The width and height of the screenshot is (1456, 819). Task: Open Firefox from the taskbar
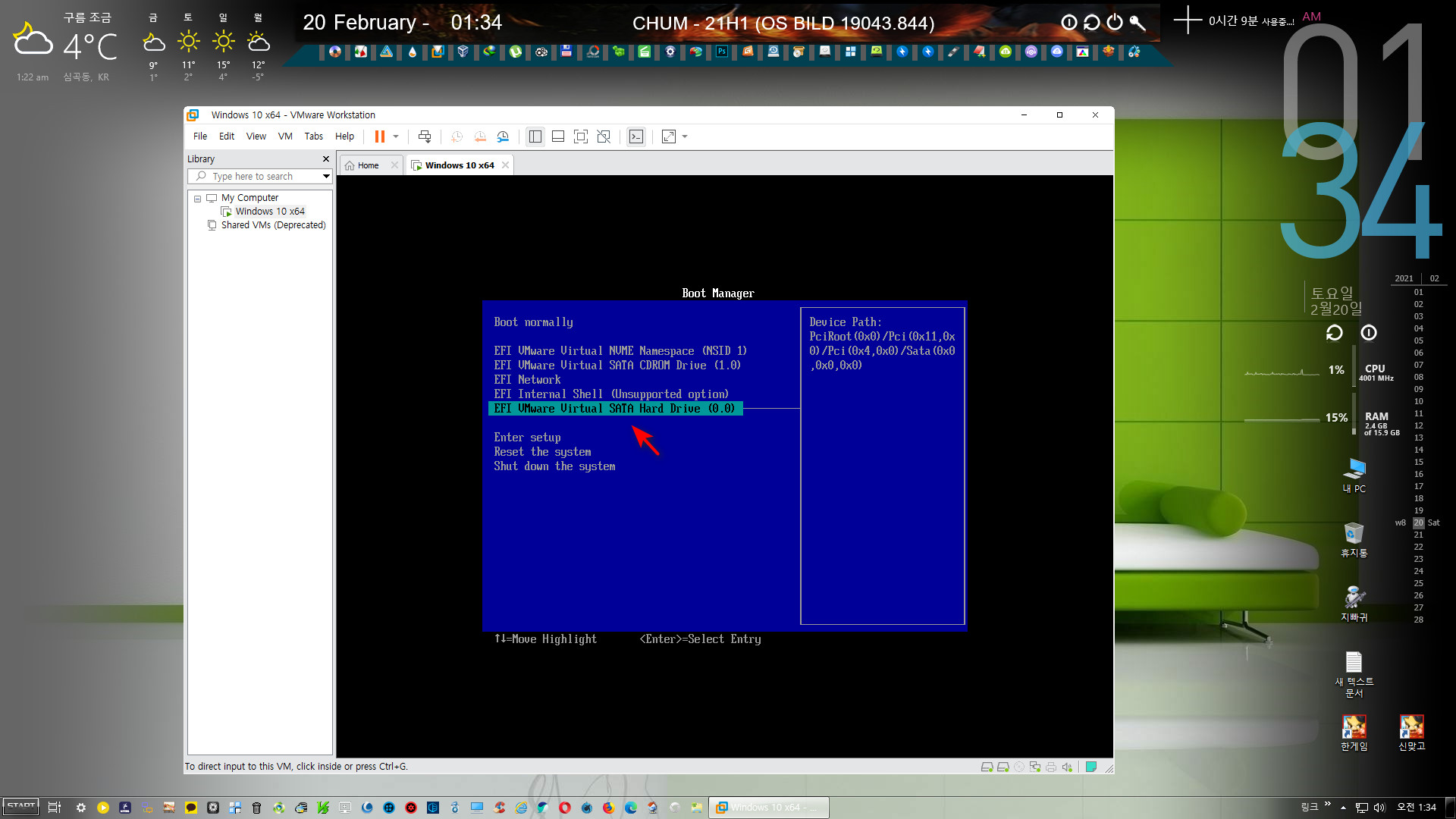tap(608, 808)
